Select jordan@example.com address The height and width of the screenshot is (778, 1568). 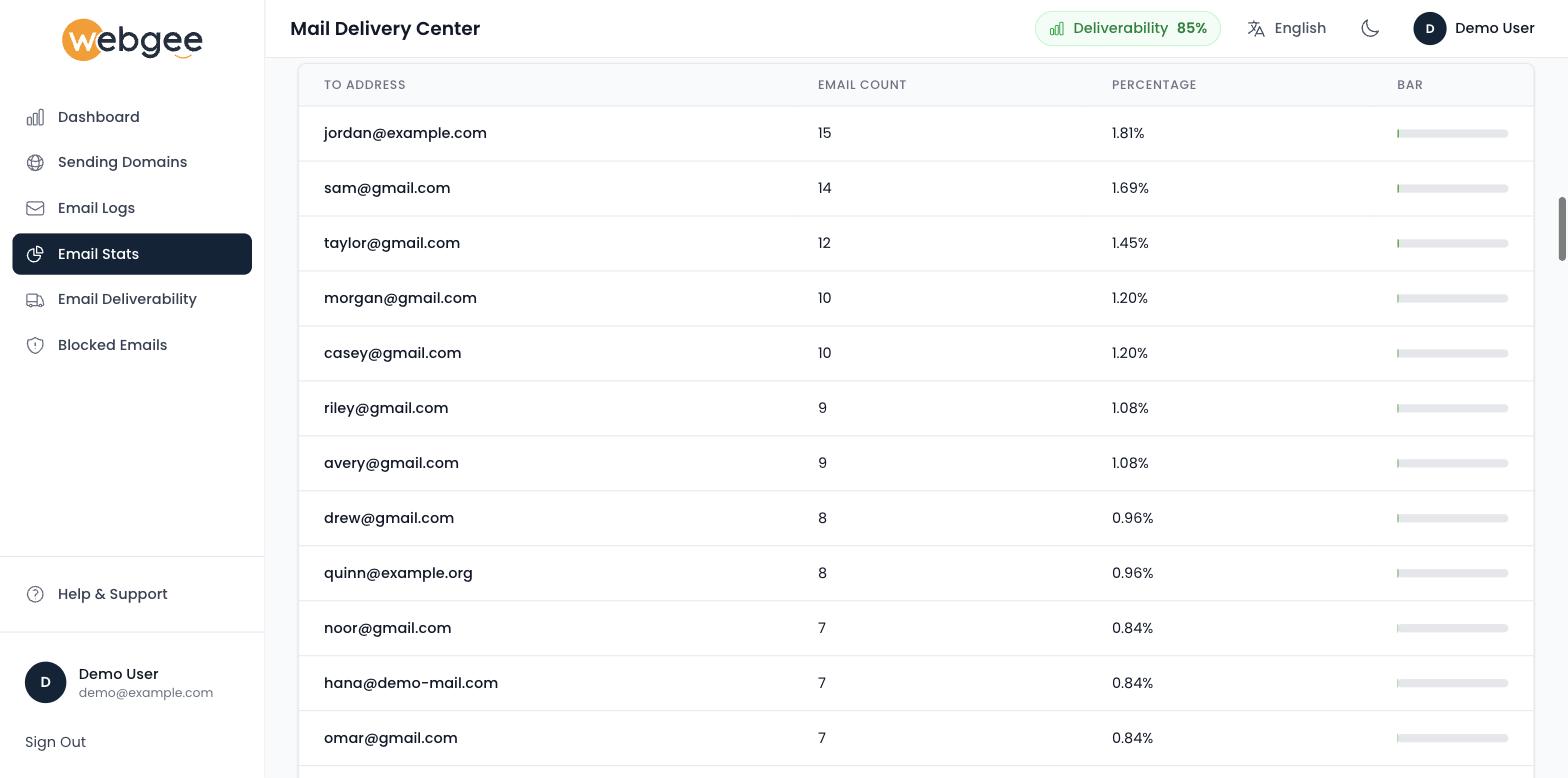(405, 133)
